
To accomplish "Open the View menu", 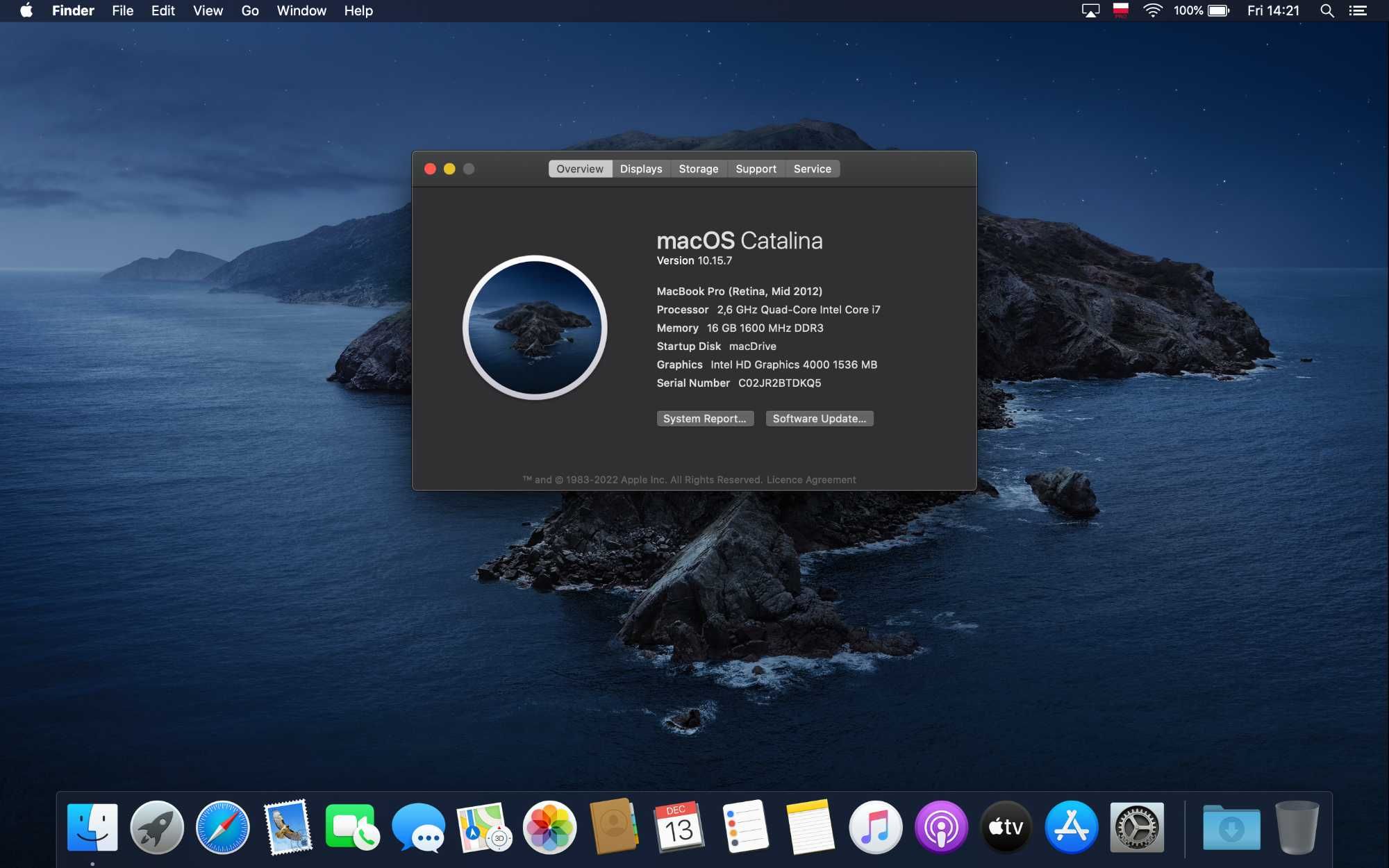I will [208, 10].
